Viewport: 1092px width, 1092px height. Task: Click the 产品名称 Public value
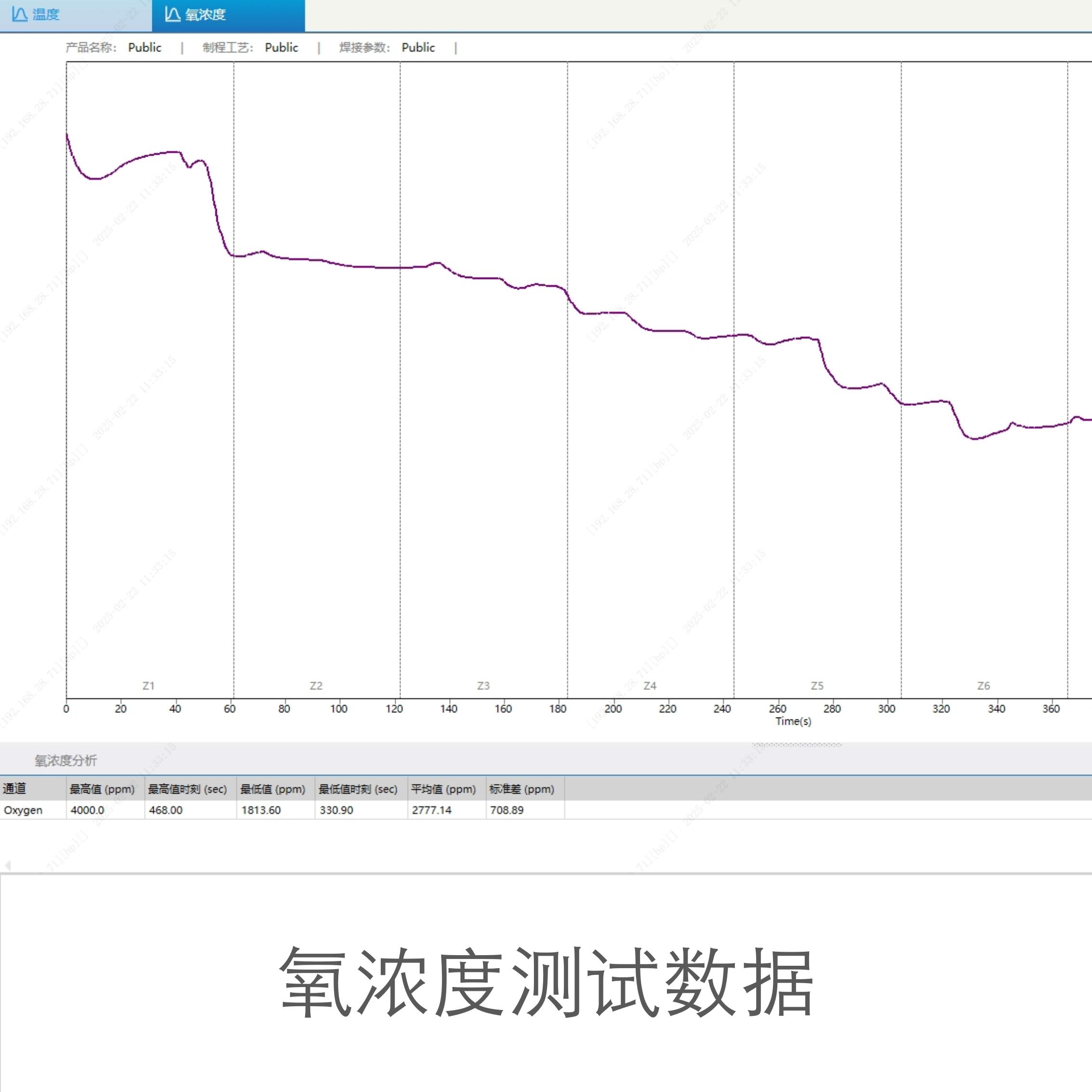point(145,48)
